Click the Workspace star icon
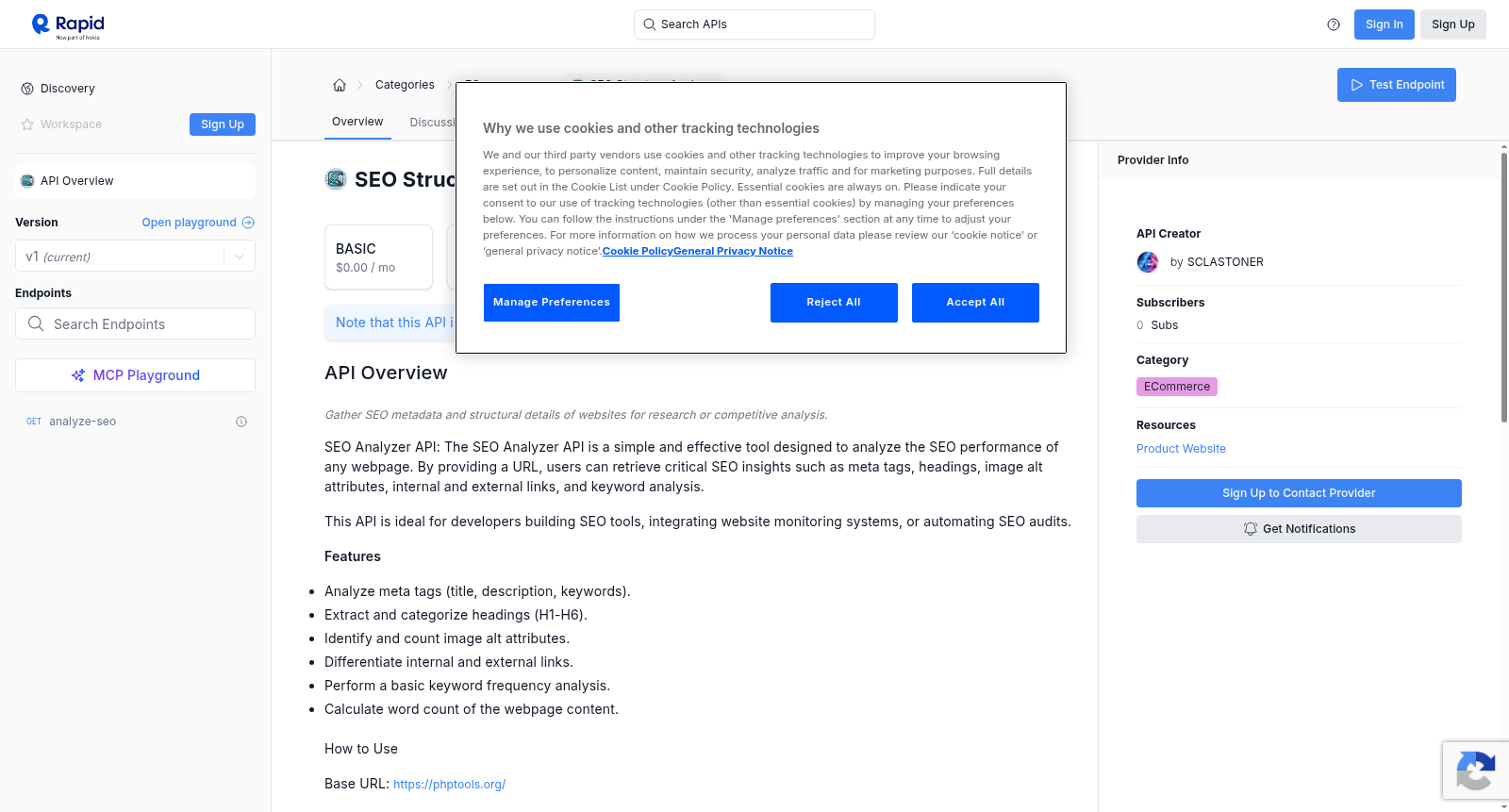The image size is (1509, 812). [x=27, y=124]
